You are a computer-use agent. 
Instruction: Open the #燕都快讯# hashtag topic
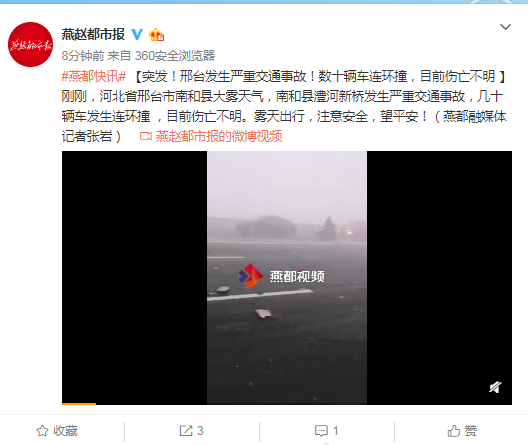coord(94,76)
